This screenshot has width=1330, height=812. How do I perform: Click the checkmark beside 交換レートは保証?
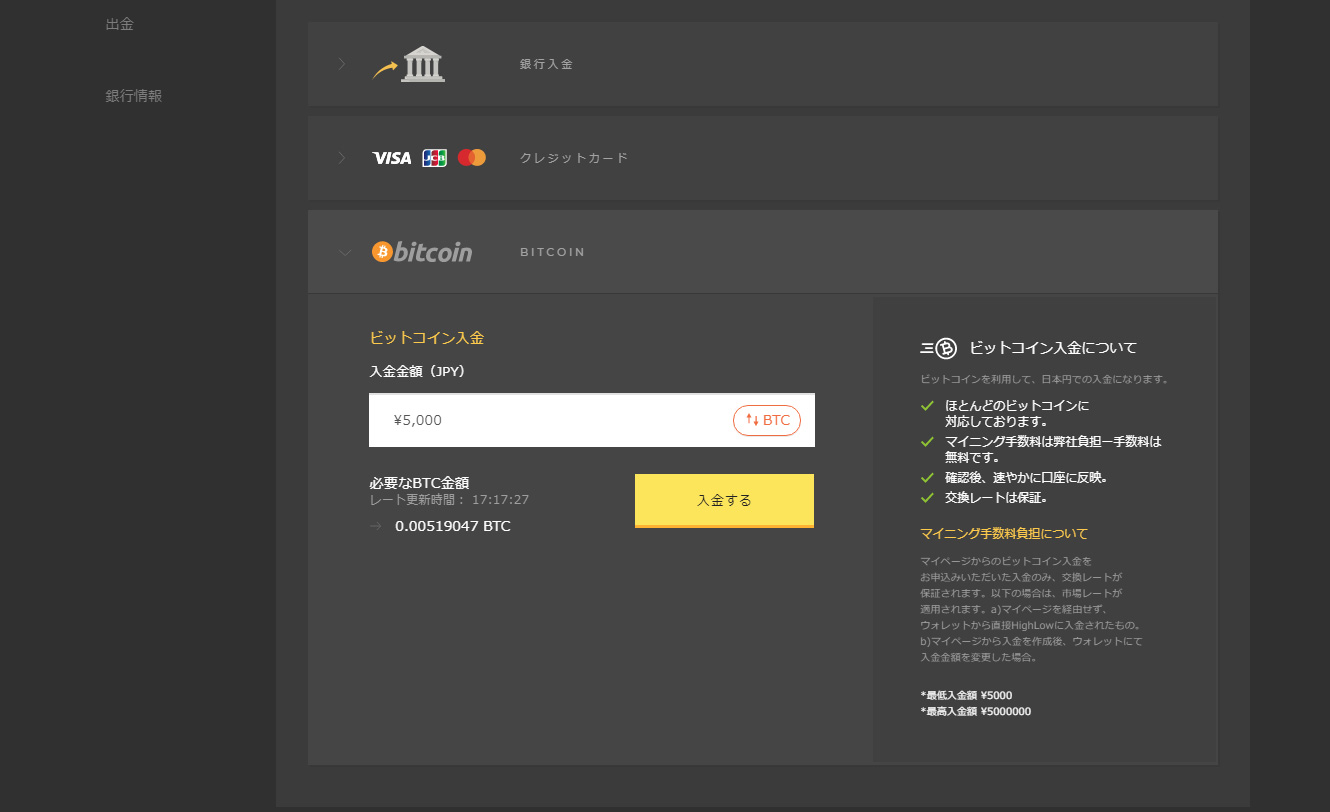click(927, 497)
